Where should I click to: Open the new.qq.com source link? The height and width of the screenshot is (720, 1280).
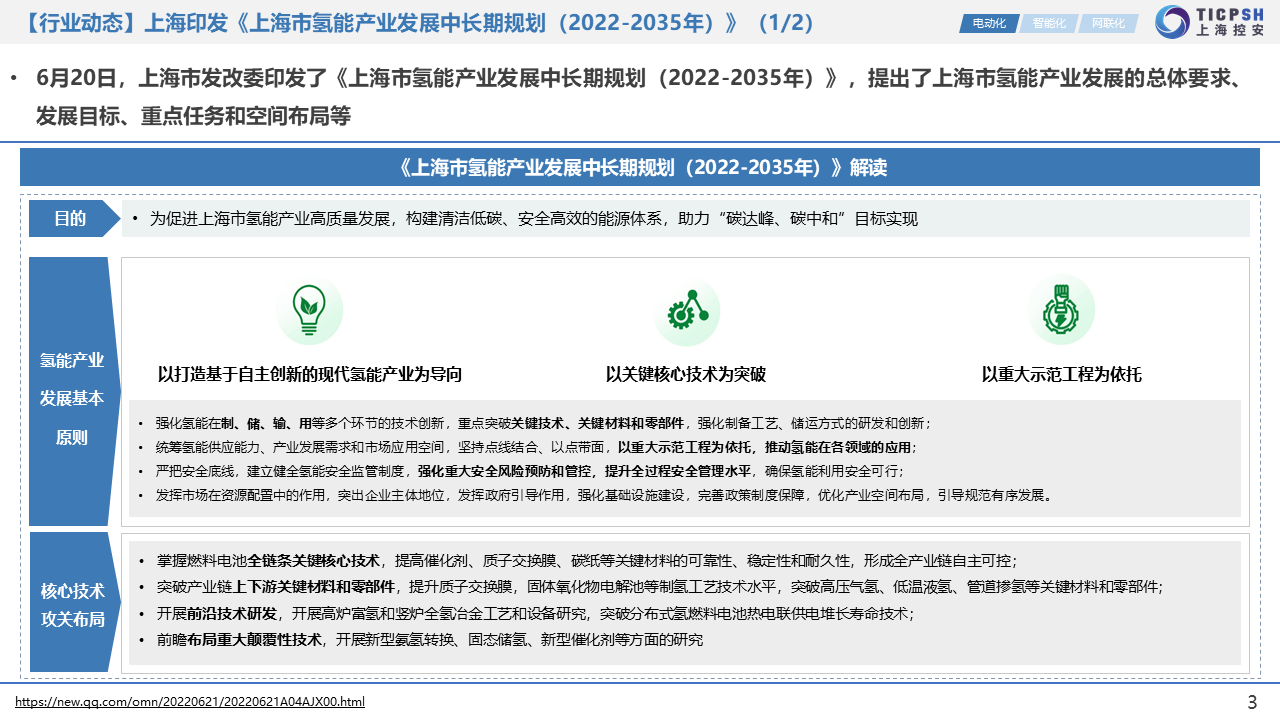(x=190, y=702)
